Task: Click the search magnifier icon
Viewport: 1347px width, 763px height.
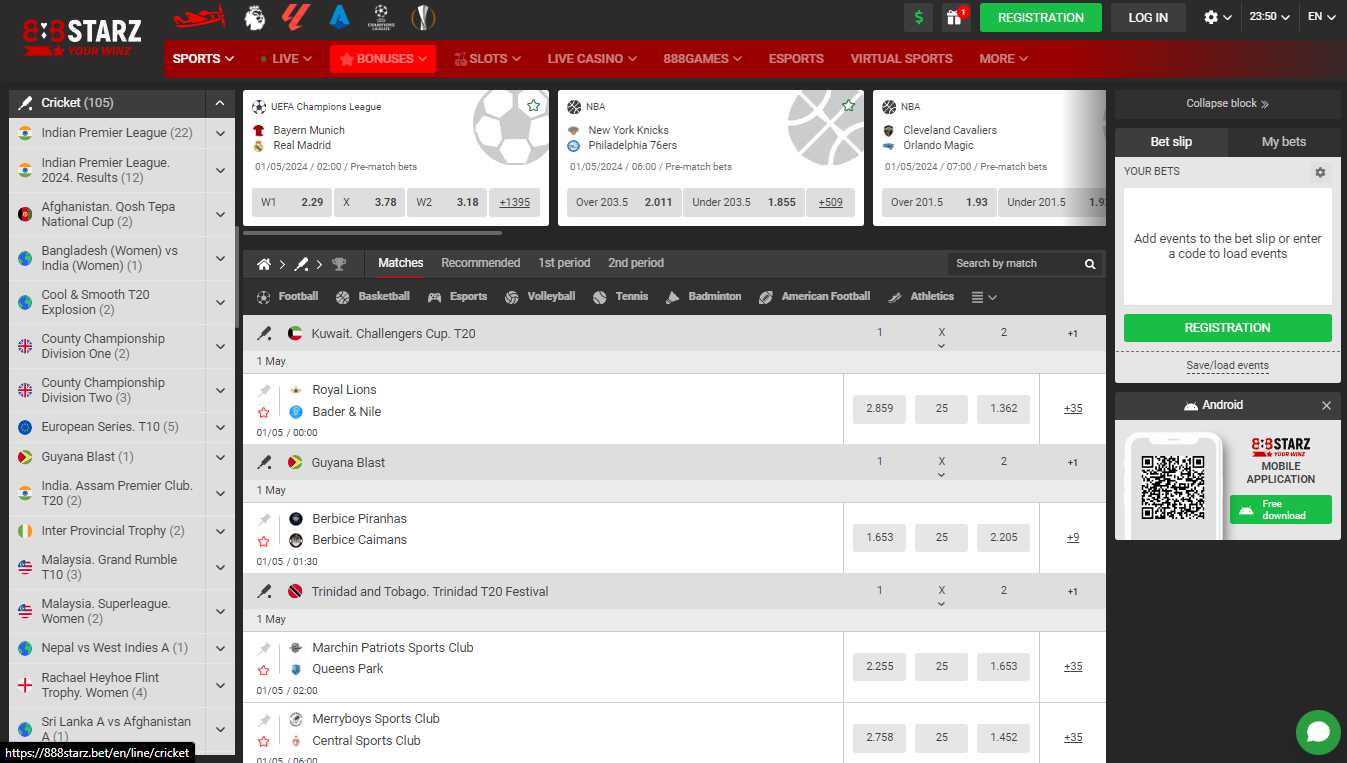Action: [1090, 264]
